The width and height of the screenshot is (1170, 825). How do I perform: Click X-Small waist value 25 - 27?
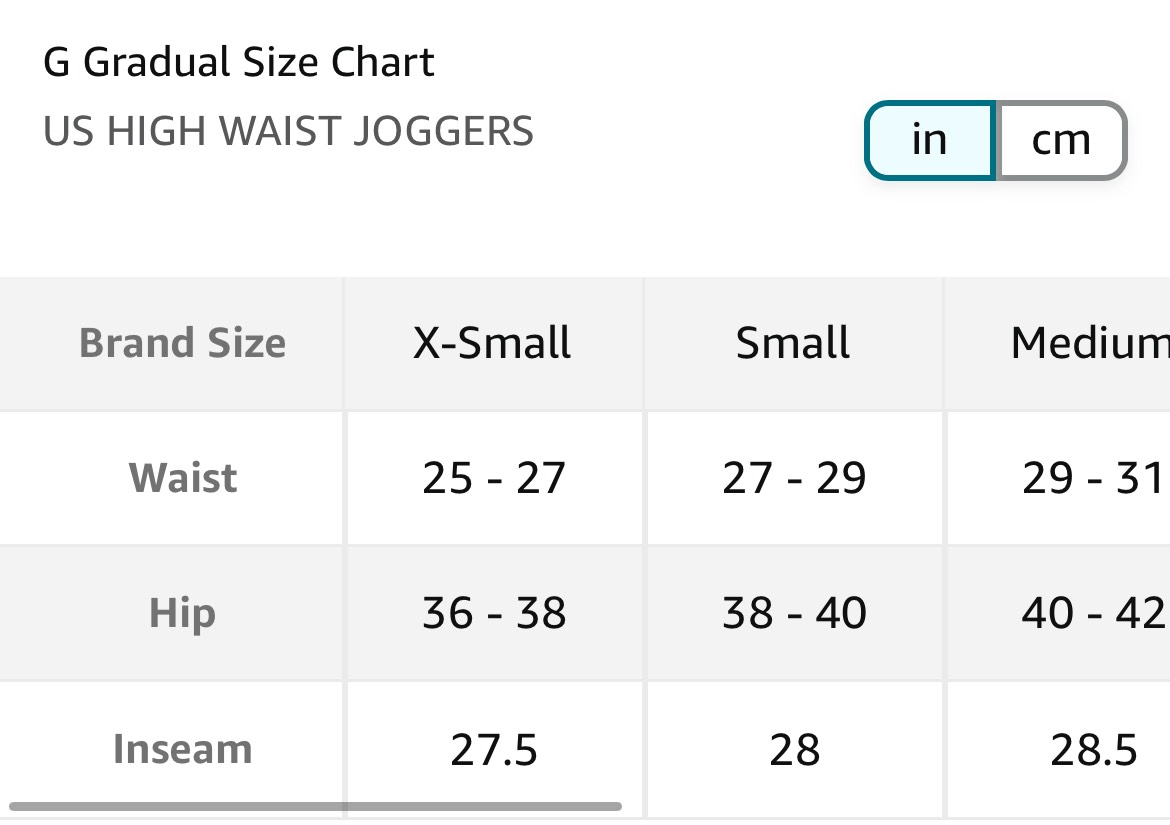click(x=494, y=478)
